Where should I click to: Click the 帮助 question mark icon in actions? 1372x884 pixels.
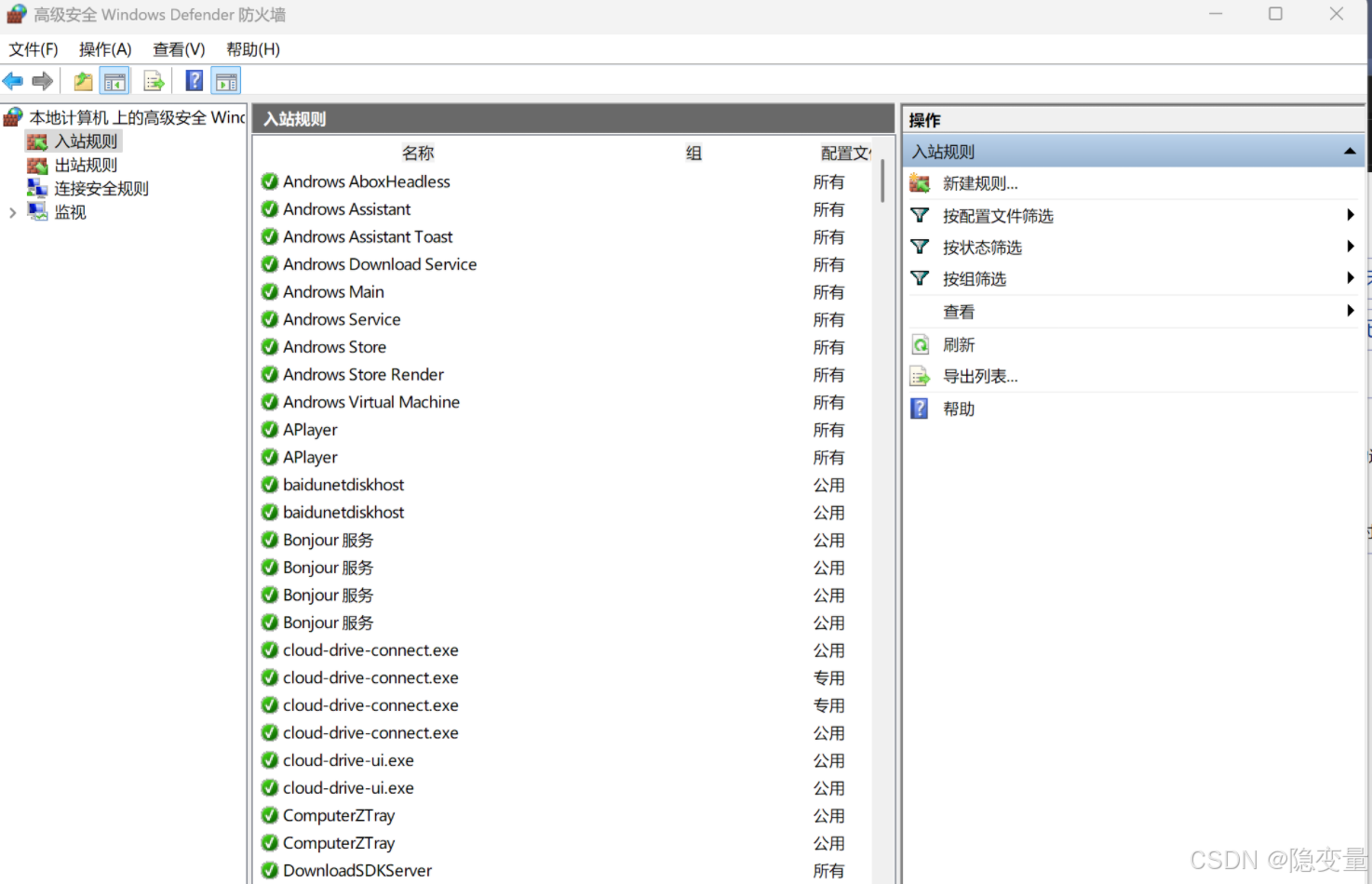(920, 409)
